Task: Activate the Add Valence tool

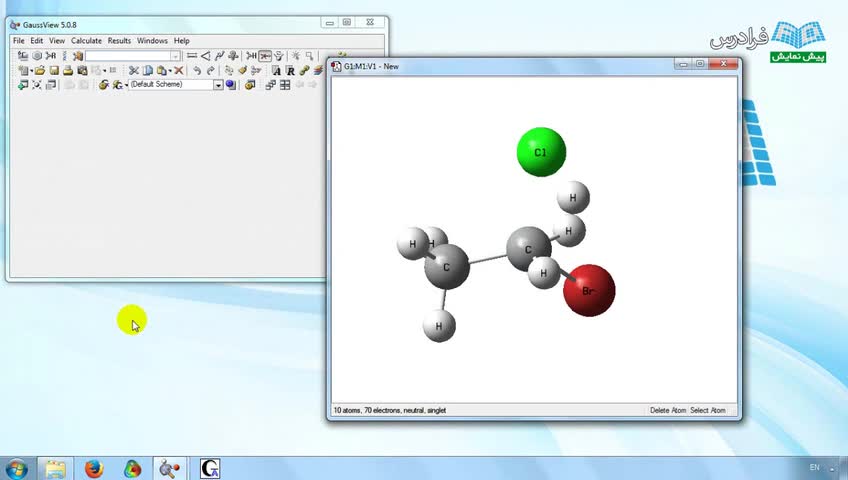Action: (x=251, y=56)
